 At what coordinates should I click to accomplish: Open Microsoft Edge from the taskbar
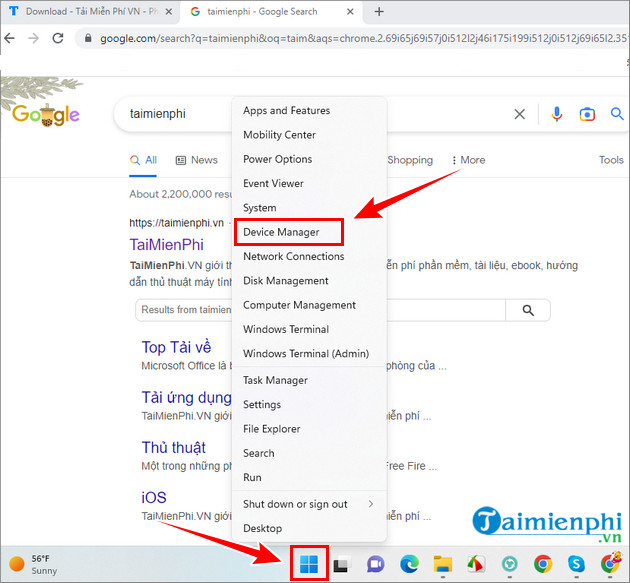[409, 564]
